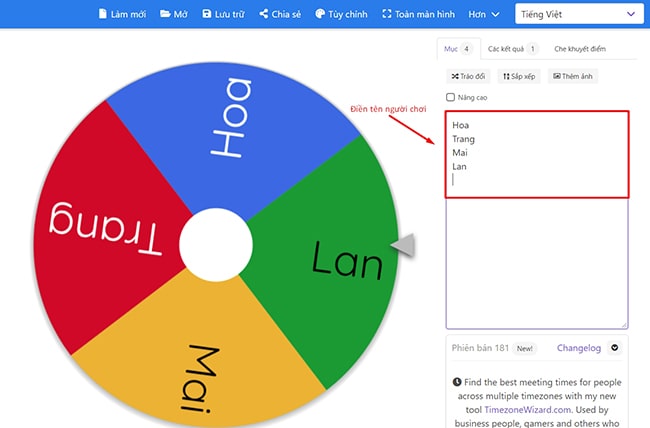The width and height of the screenshot is (650, 428).
Task: Click the sort icon on Sắp xếp
Action: point(506,76)
